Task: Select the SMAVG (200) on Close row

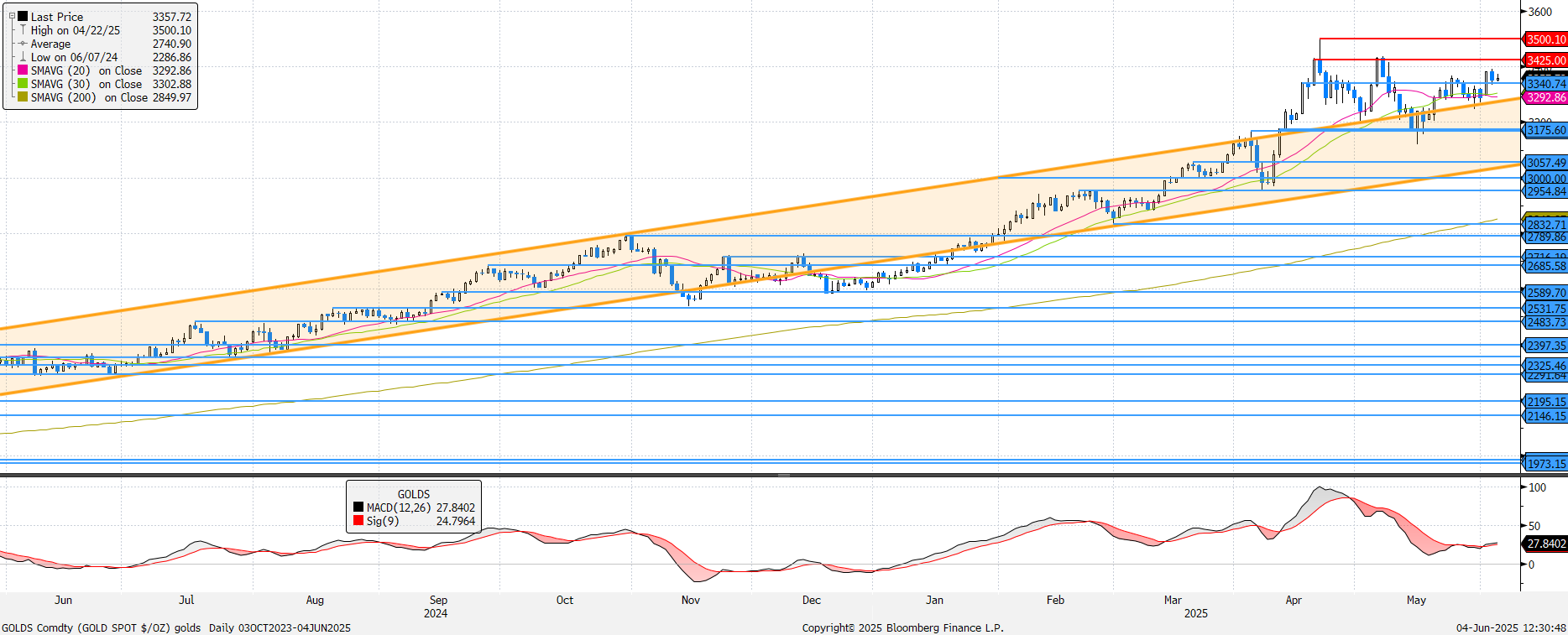Action: 105,97
